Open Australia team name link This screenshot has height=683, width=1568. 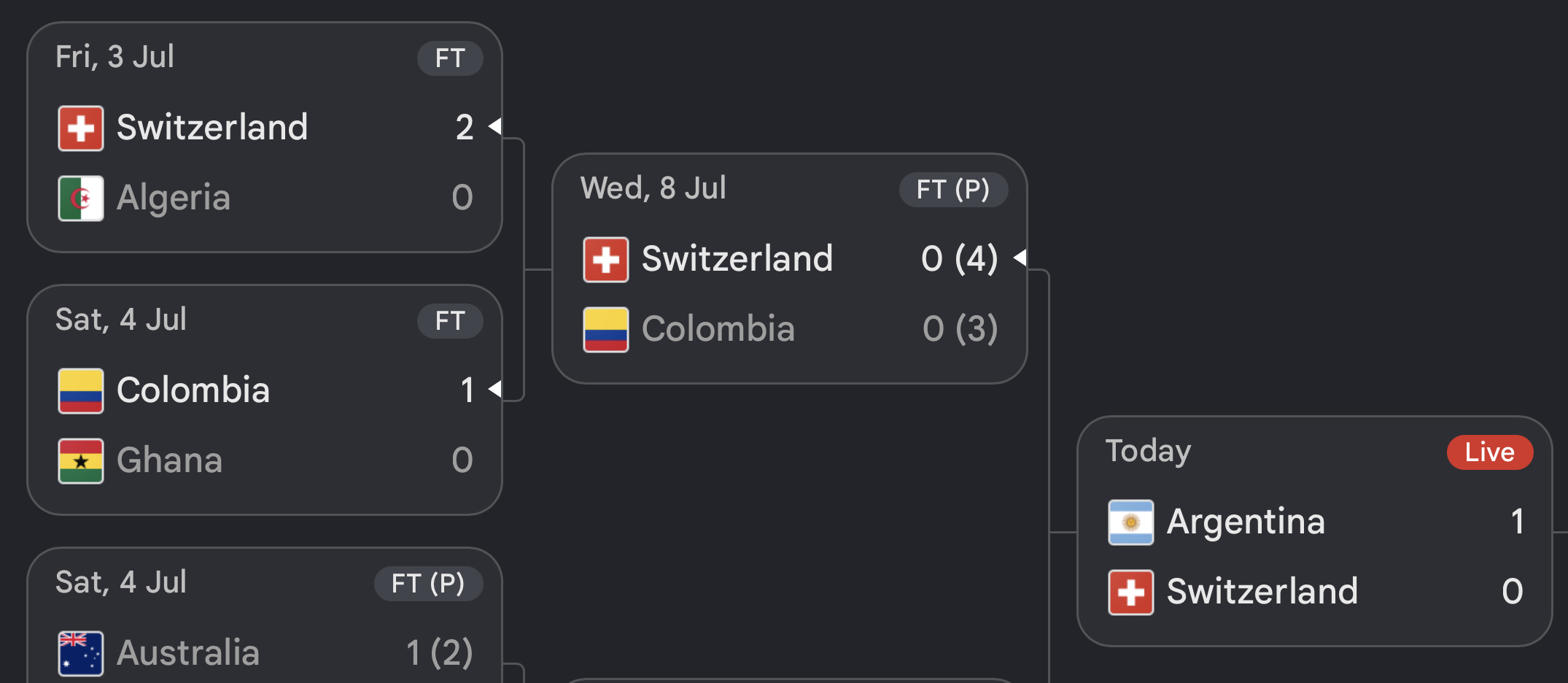188,653
